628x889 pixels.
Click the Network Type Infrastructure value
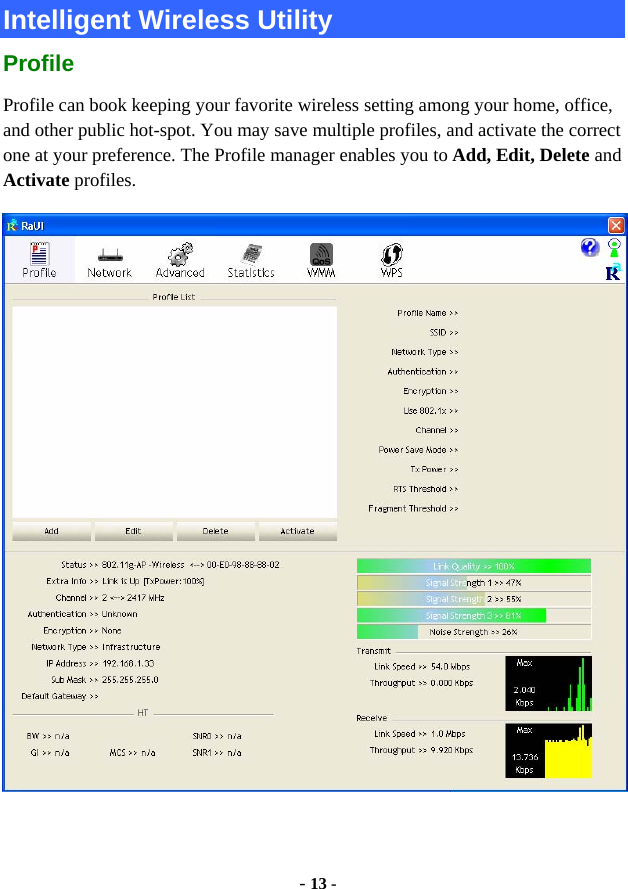[x=131, y=647]
